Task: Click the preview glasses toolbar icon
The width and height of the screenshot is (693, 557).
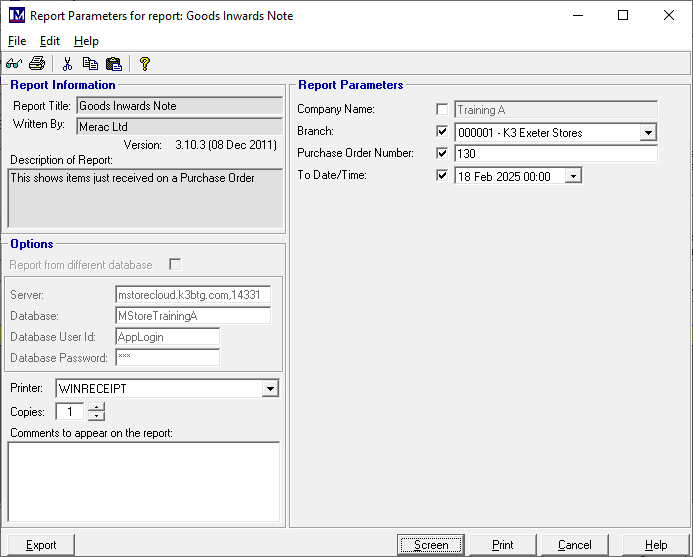Action: pyautogui.click(x=15, y=64)
